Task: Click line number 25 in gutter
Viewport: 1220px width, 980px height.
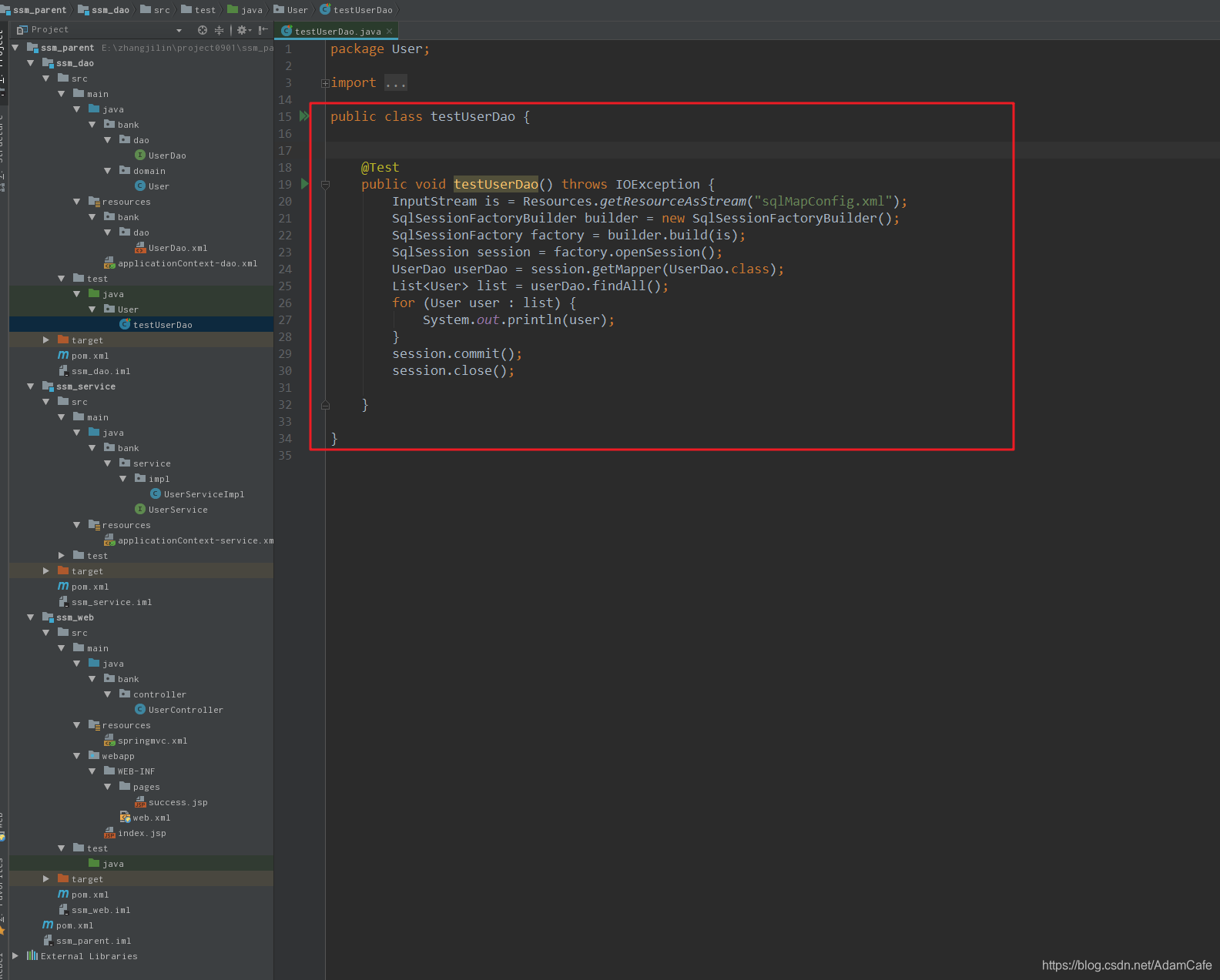Action: click(285, 286)
